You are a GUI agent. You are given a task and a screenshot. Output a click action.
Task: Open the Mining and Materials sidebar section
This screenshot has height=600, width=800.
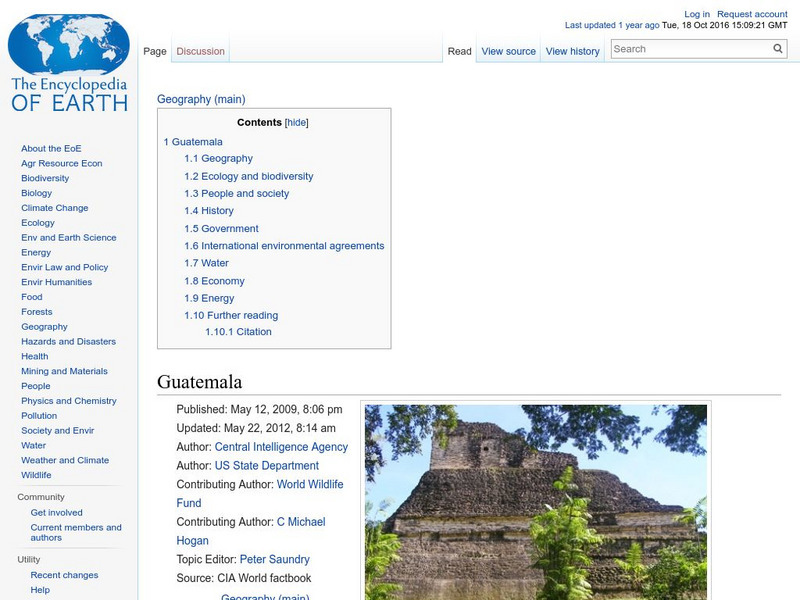click(x=63, y=370)
